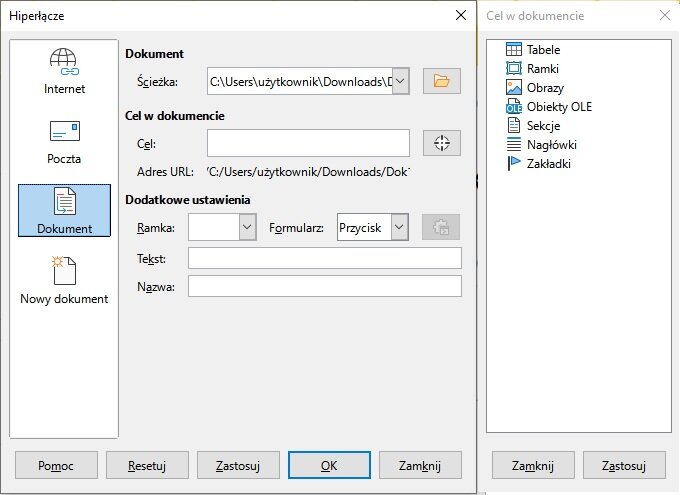Click Zamknij in Cel w dokumencie window
Image resolution: width=680 pixels, height=495 pixels.
(x=533, y=465)
